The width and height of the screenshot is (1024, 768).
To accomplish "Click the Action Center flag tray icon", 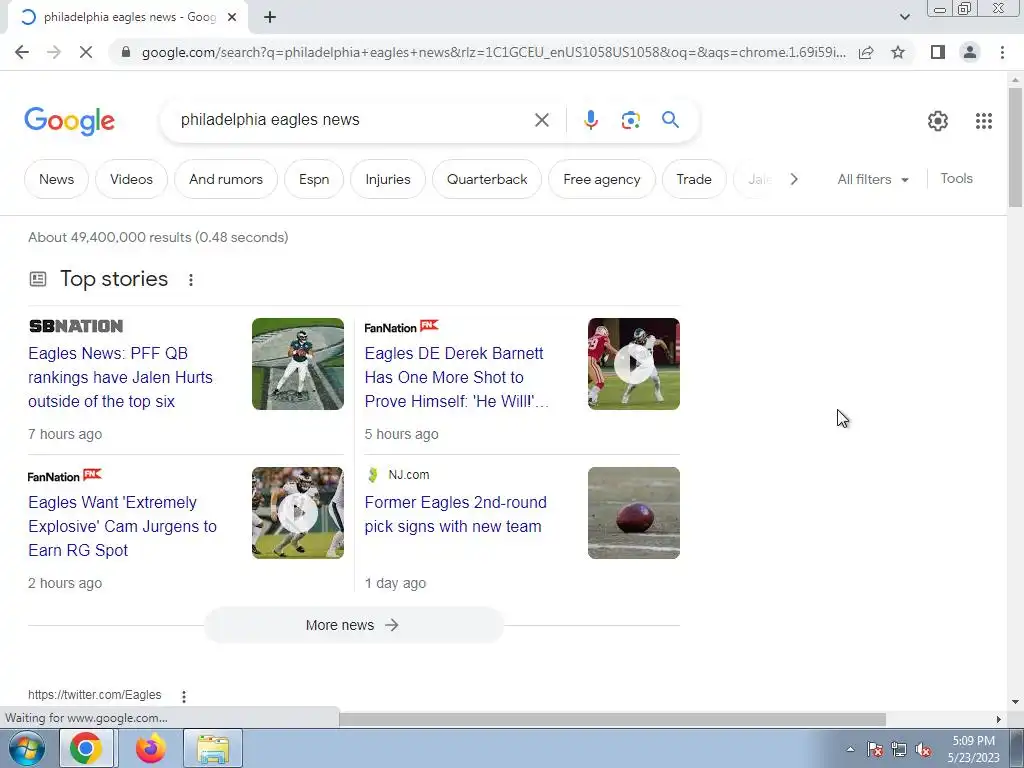I will point(875,749).
